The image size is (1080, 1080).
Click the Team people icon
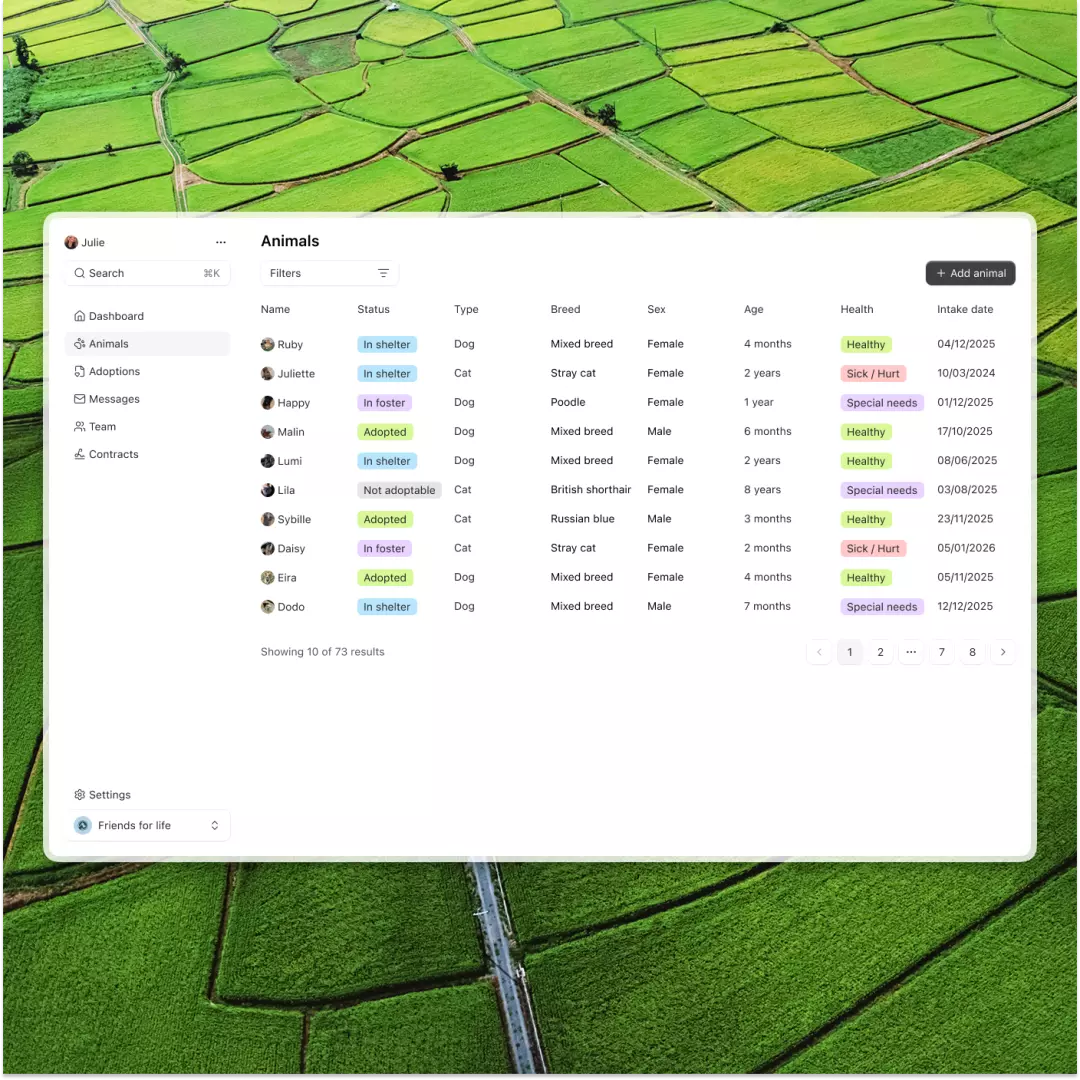click(x=80, y=426)
